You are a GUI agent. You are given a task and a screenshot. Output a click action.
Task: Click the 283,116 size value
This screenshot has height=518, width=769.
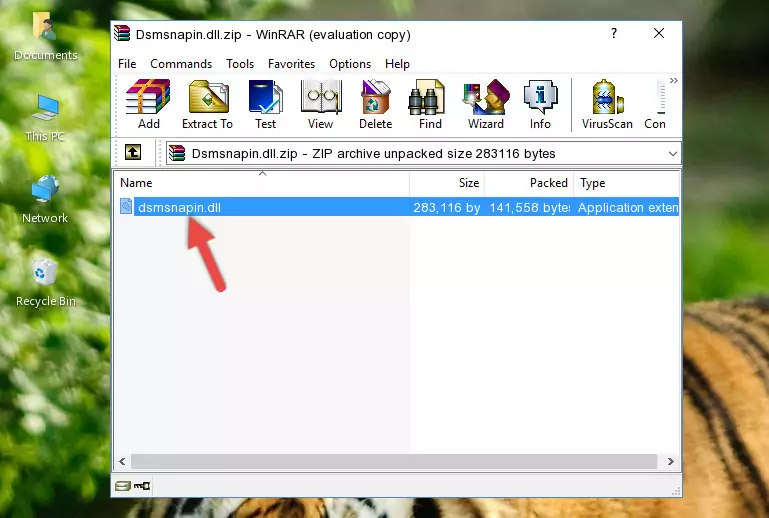pyautogui.click(x=447, y=207)
